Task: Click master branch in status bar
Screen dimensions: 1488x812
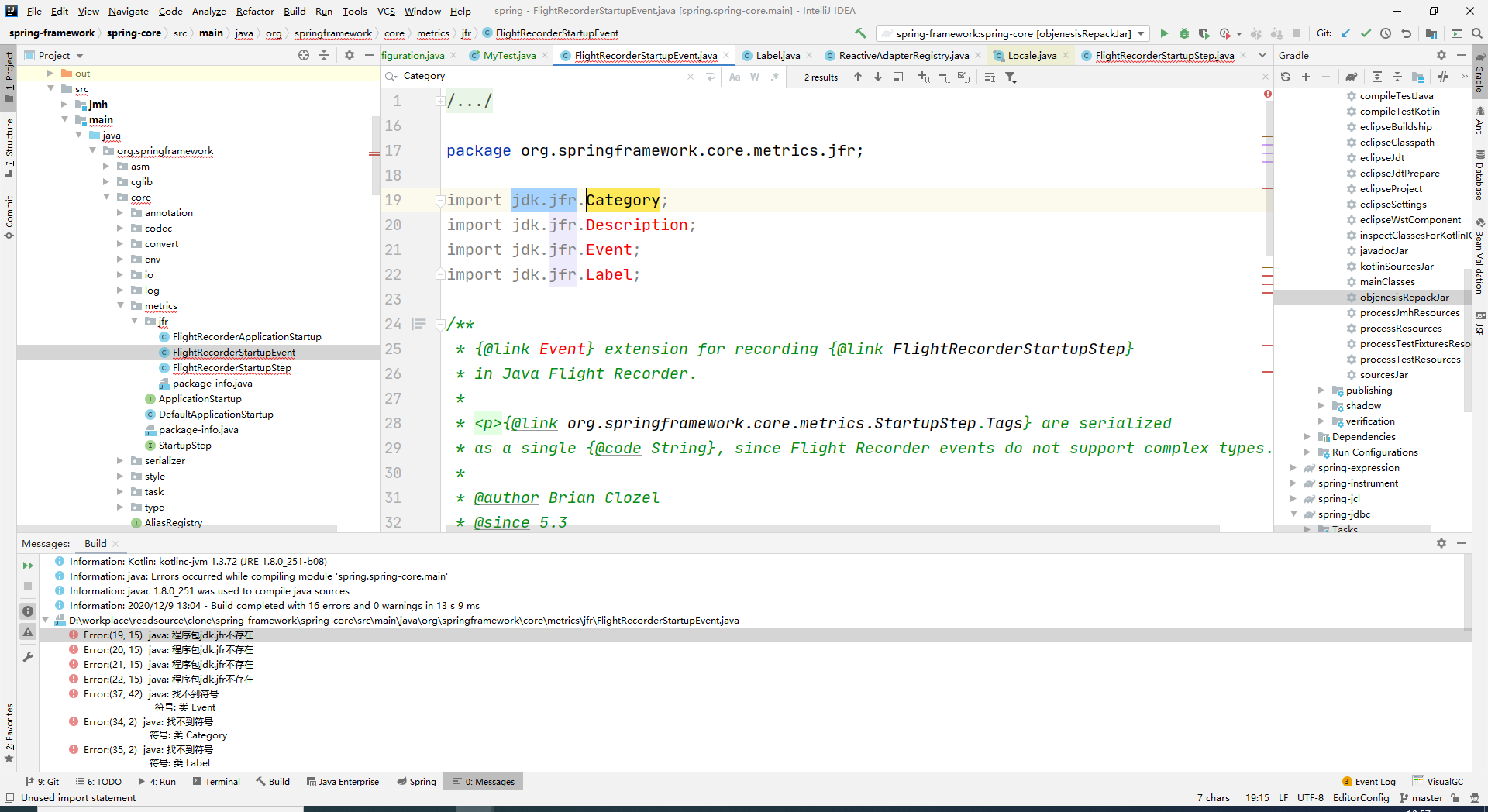Action: point(1421,798)
